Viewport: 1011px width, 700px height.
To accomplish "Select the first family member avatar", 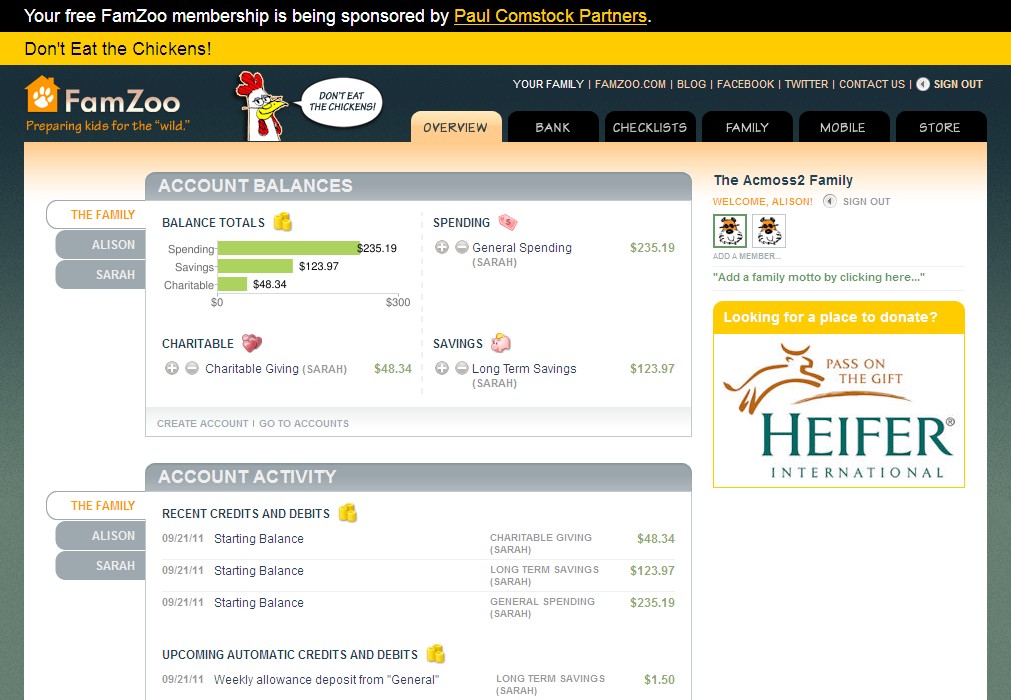I will tap(730, 231).
